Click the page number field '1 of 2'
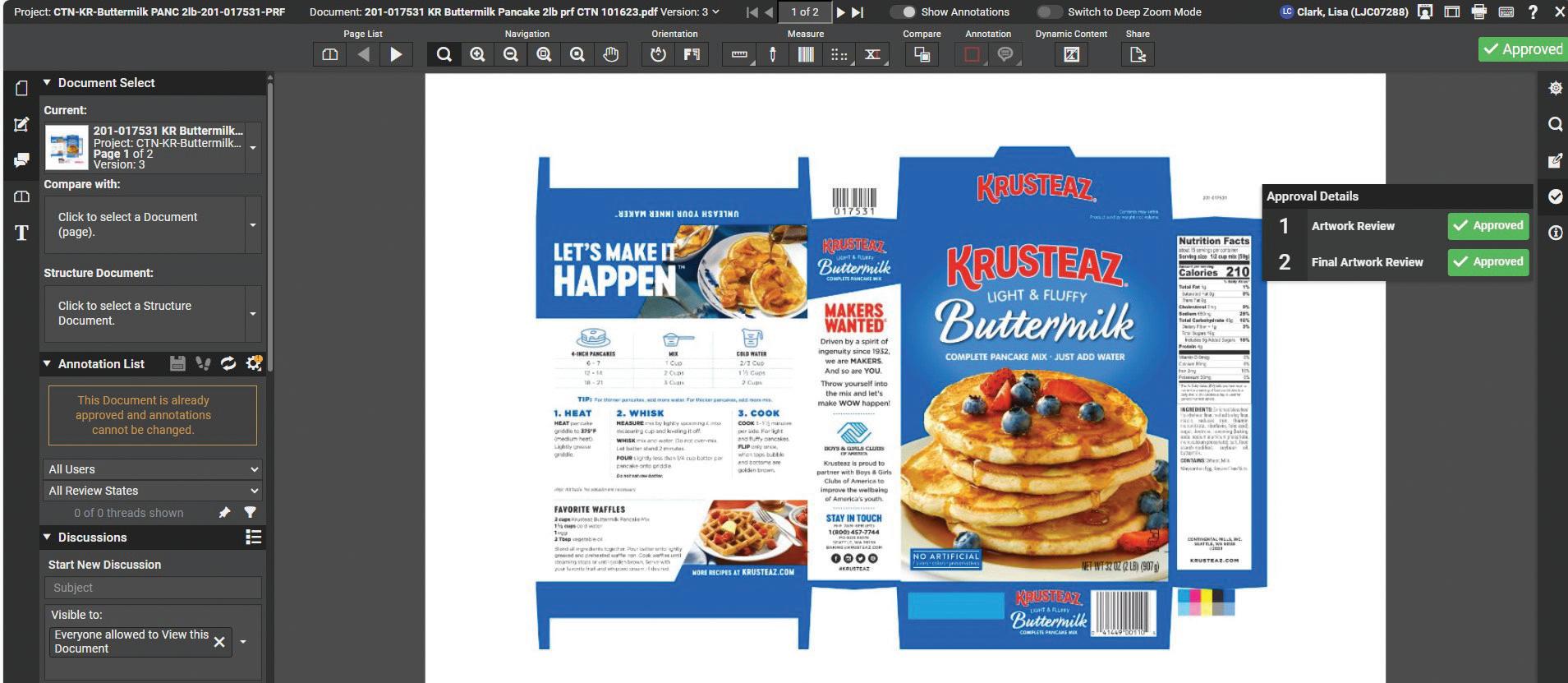 point(804,12)
